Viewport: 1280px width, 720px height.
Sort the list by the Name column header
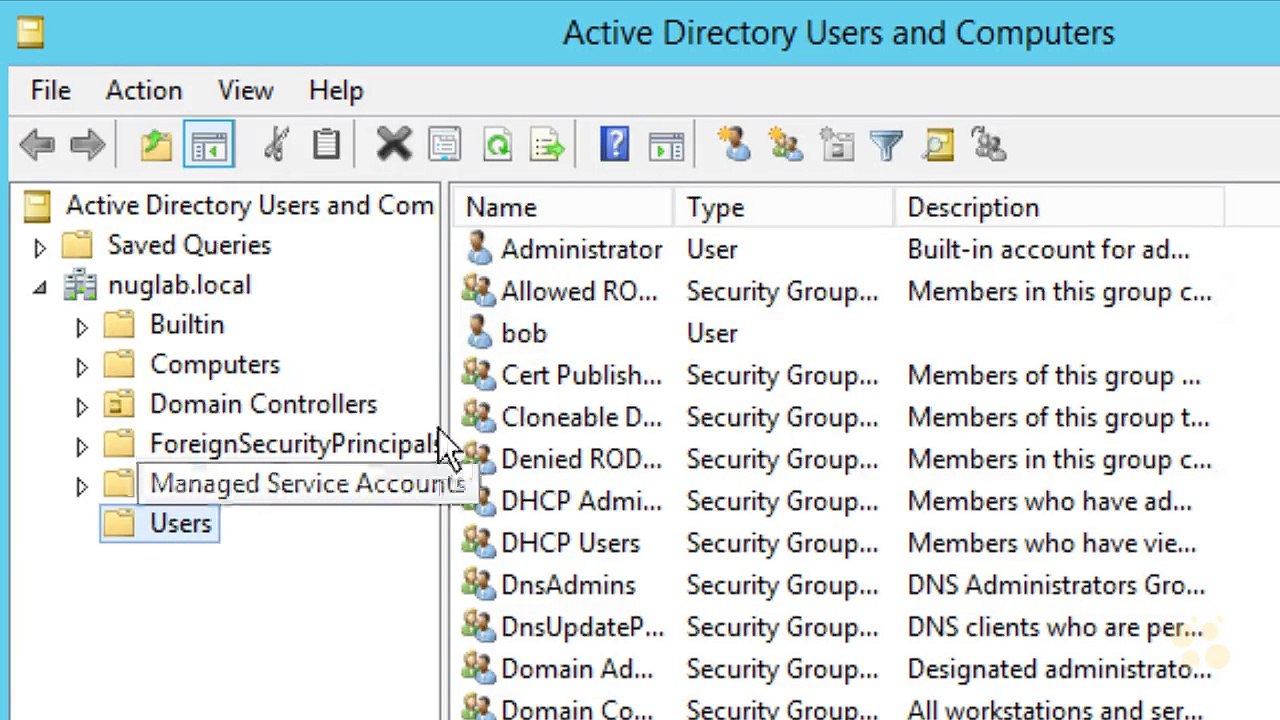(x=563, y=208)
